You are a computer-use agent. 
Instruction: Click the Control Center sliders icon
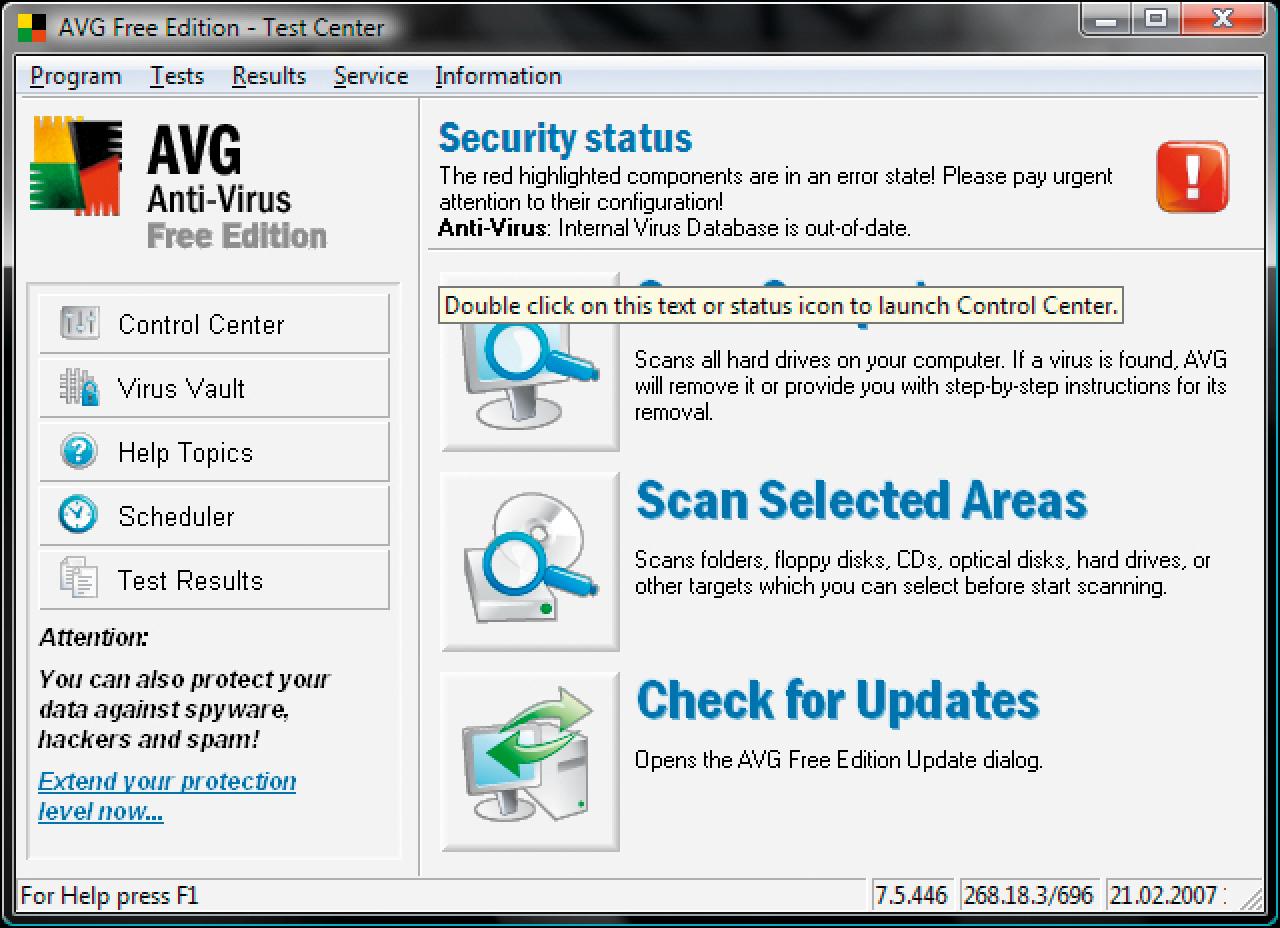[x=79, y=323]
